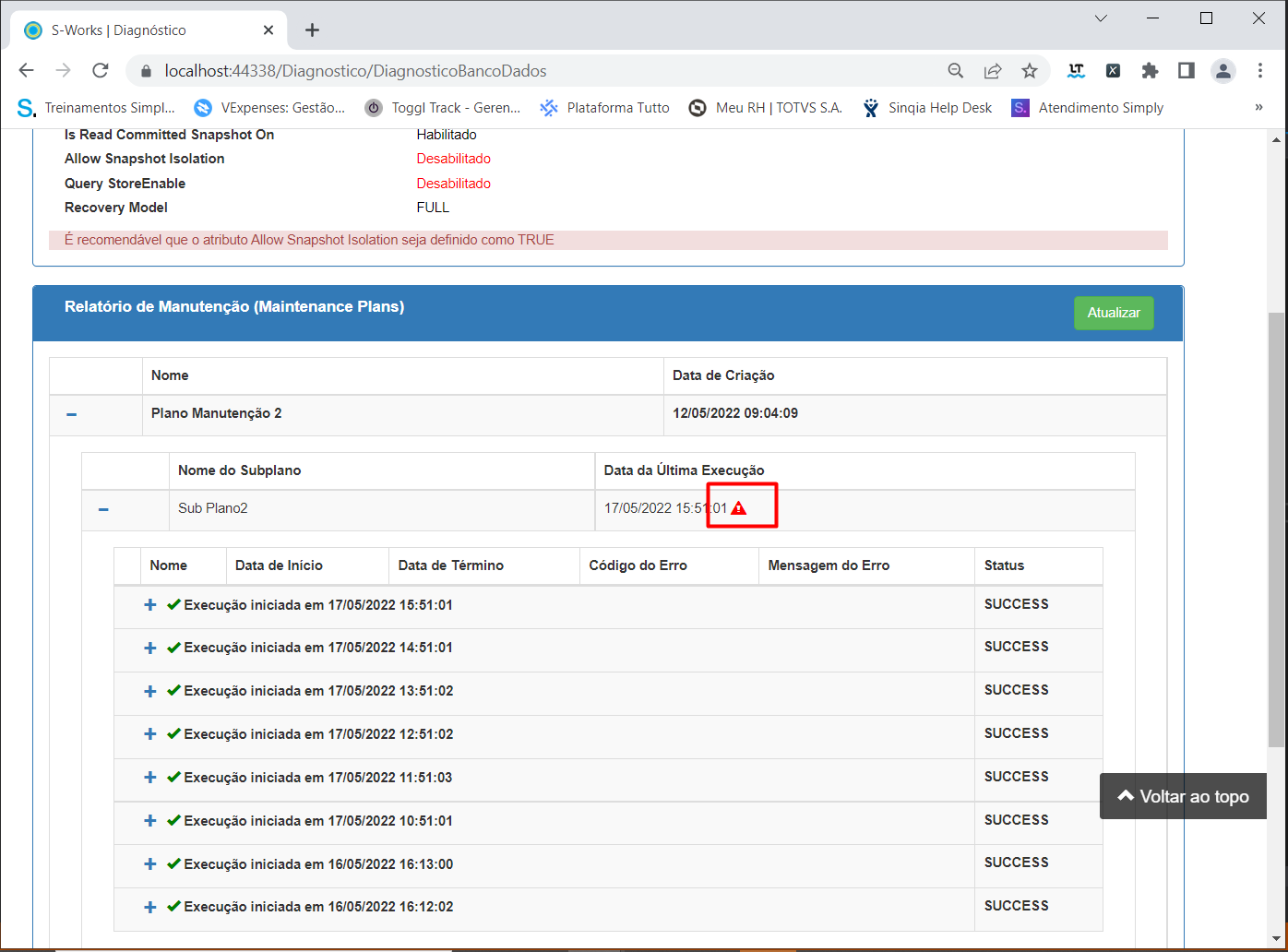This screenshot has height=952, width=1288.
Task: Open the user profile avatar
Action: 1223,71
